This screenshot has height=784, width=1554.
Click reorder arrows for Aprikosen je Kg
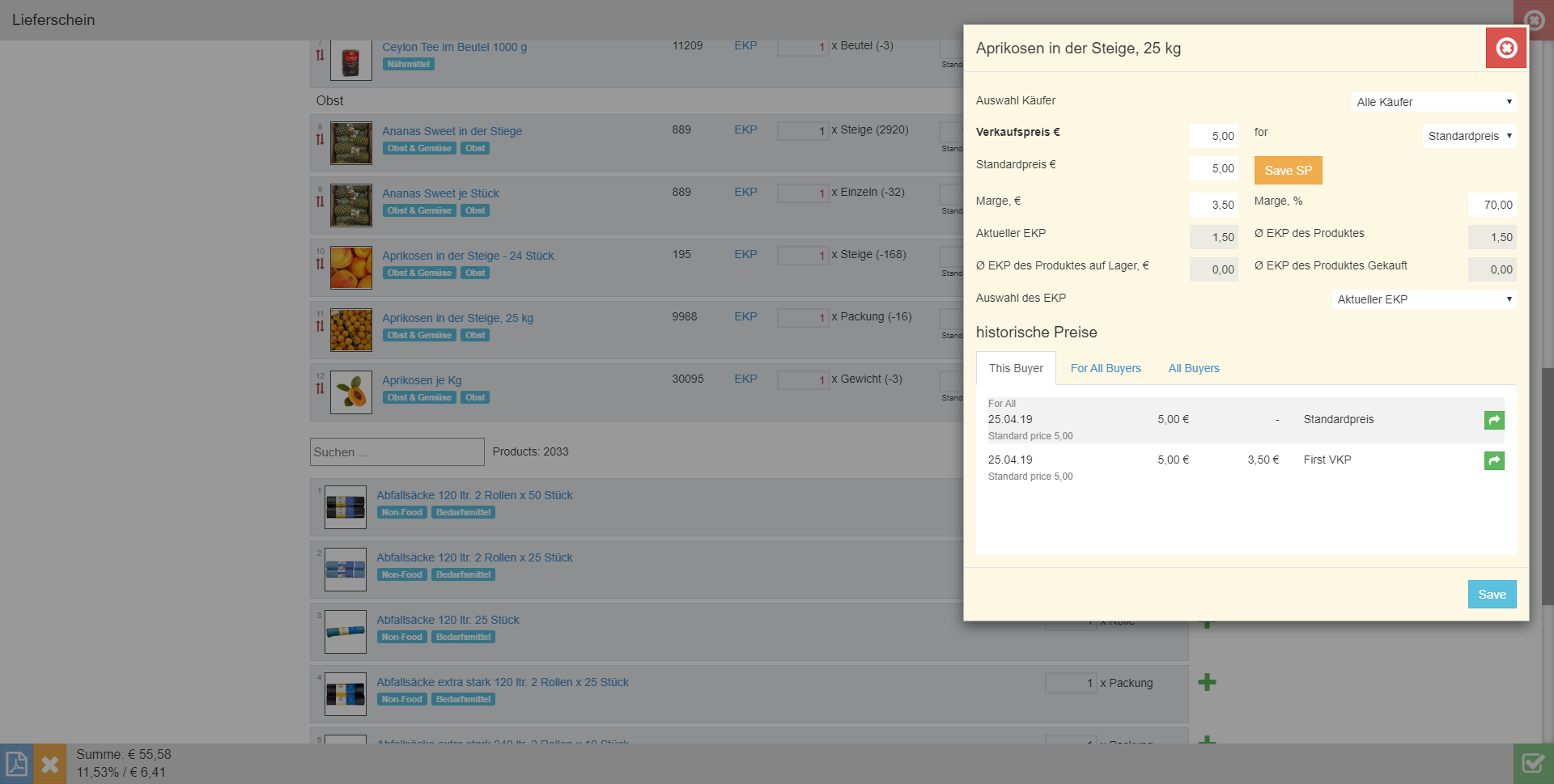320,388
